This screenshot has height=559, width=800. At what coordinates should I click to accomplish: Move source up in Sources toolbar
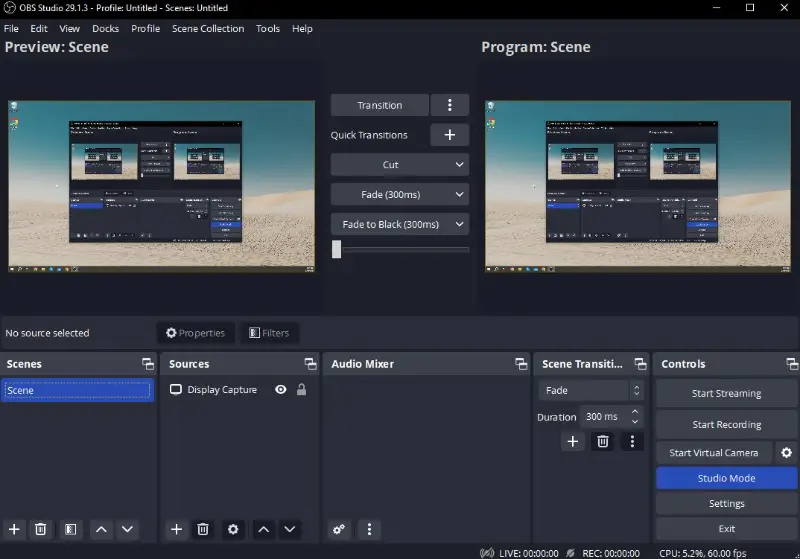coord(263,529)
